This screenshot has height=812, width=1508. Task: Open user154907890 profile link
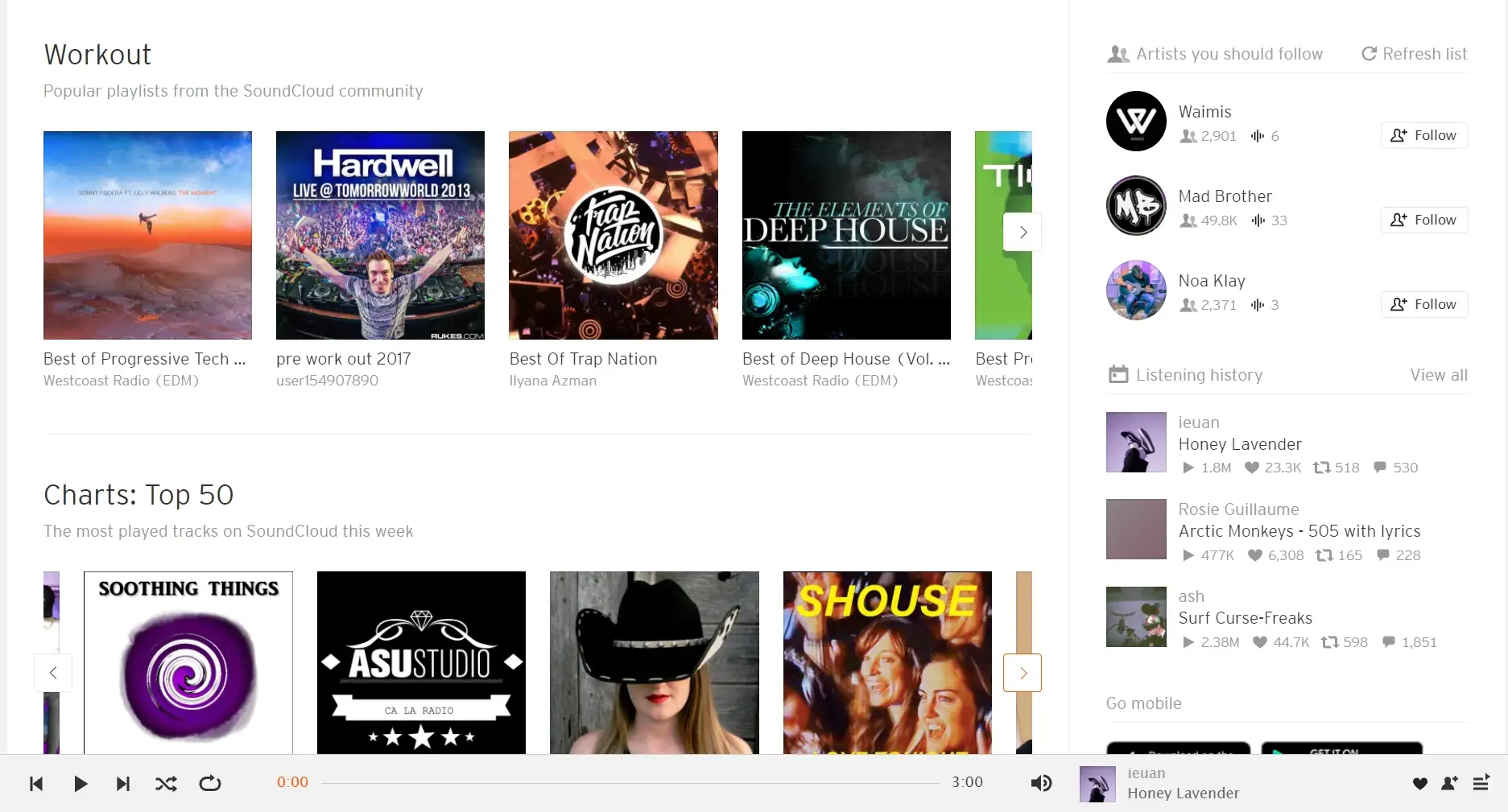(x=327, y=381)
